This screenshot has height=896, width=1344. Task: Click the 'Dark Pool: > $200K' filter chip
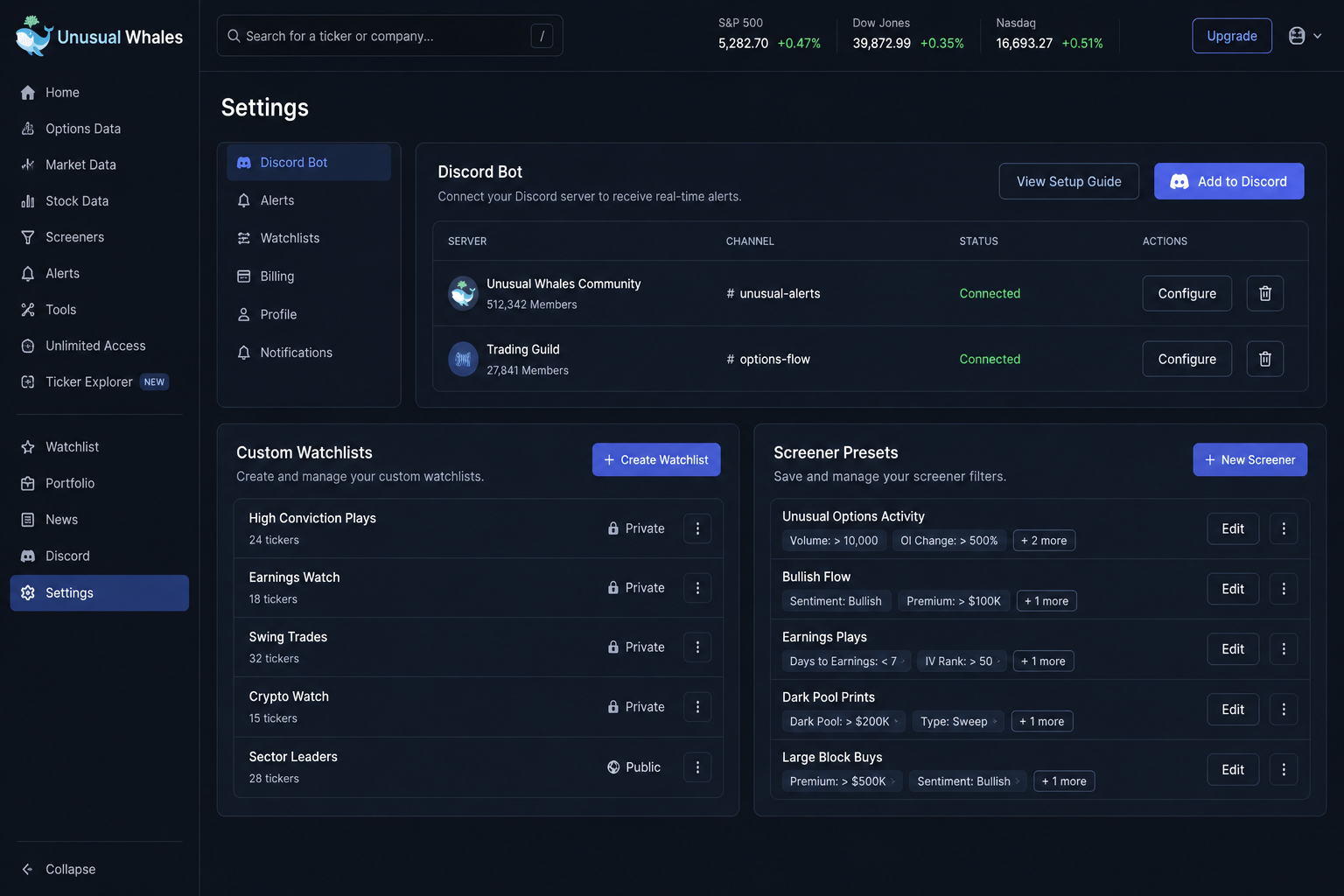point(843,722)
